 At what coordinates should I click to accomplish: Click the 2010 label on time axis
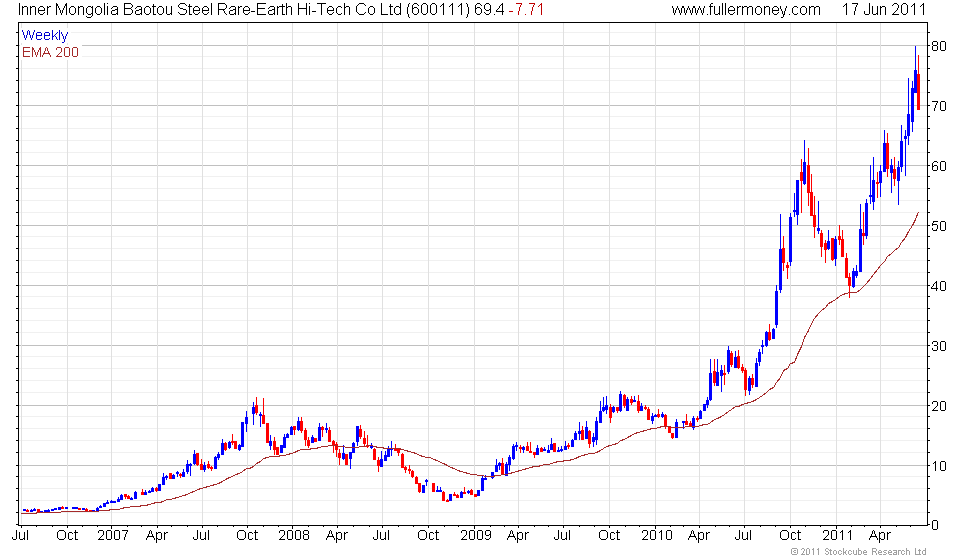[656, 535]
